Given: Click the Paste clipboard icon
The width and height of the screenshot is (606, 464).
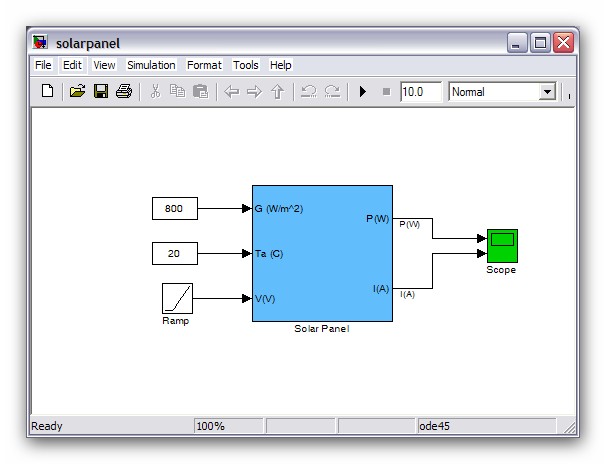Looking at the screenshot, I should [x=200, y=92].
